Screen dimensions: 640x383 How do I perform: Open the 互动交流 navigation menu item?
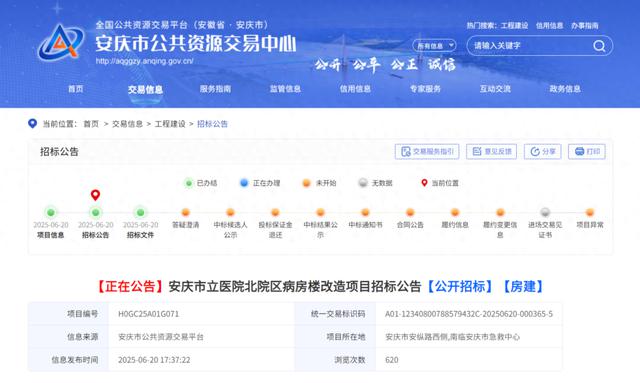pos(495,89)
